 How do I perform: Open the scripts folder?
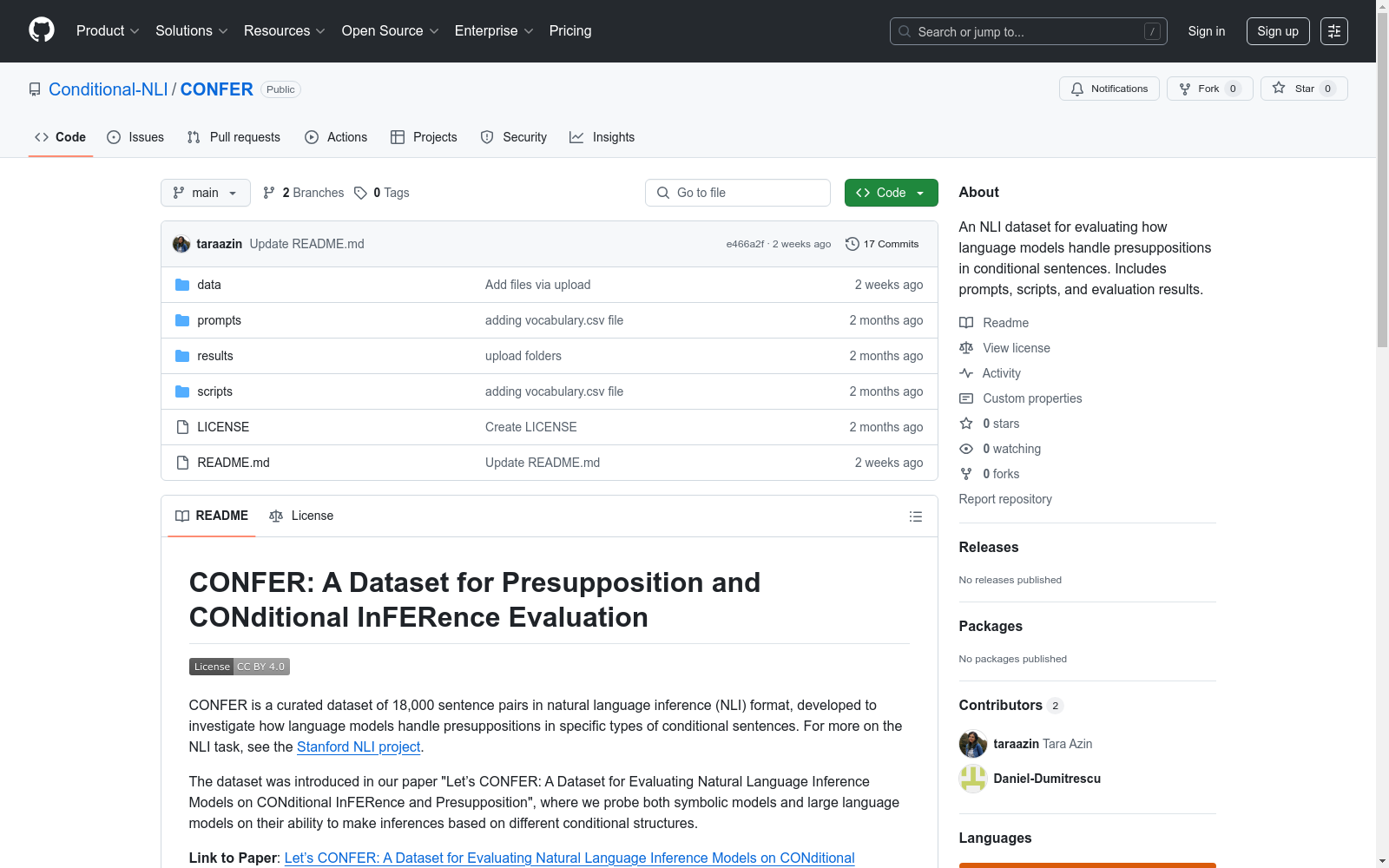click(x=214, y=391)
